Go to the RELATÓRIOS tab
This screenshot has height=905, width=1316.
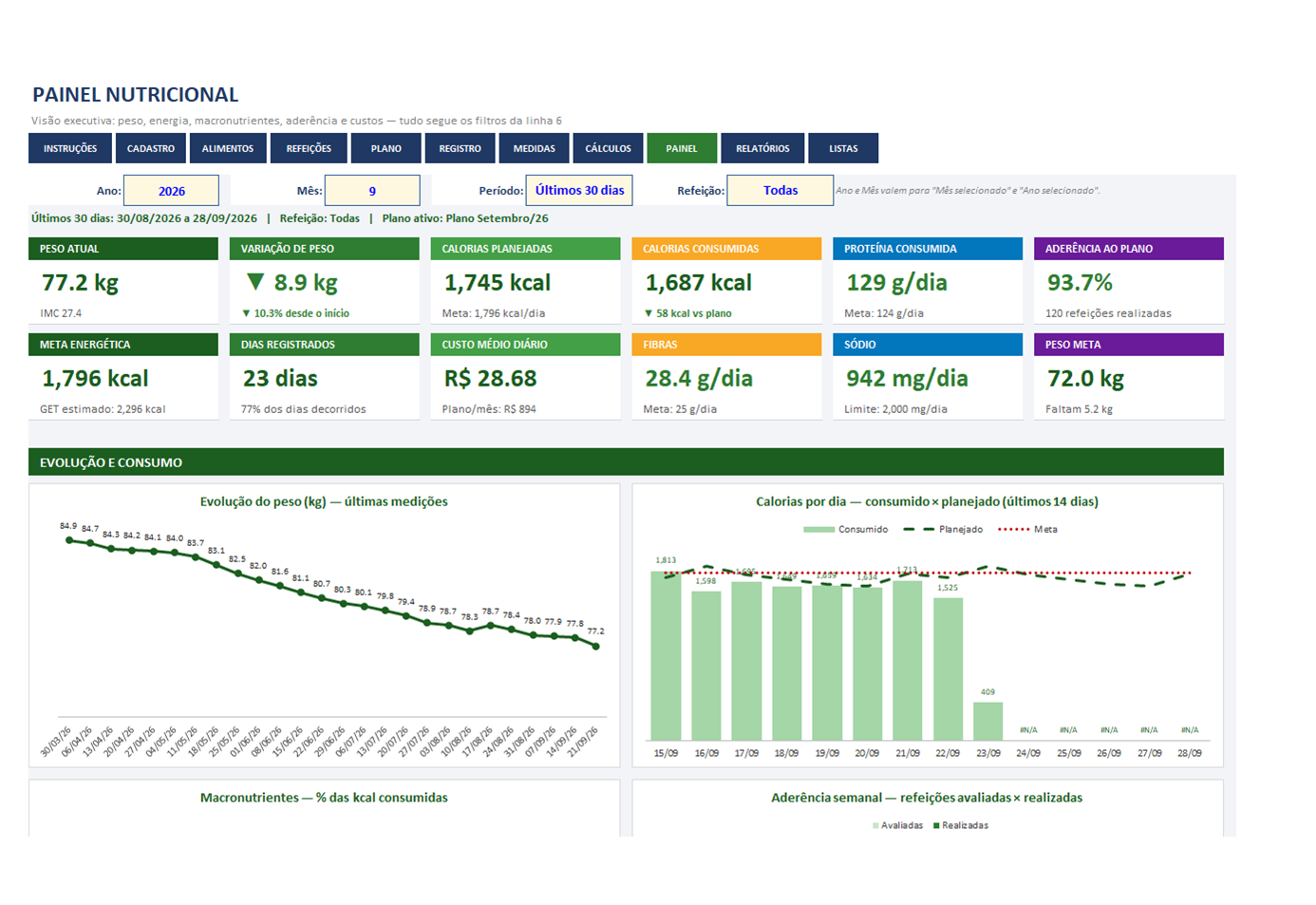pyautogui.click(x=762, y=148)
